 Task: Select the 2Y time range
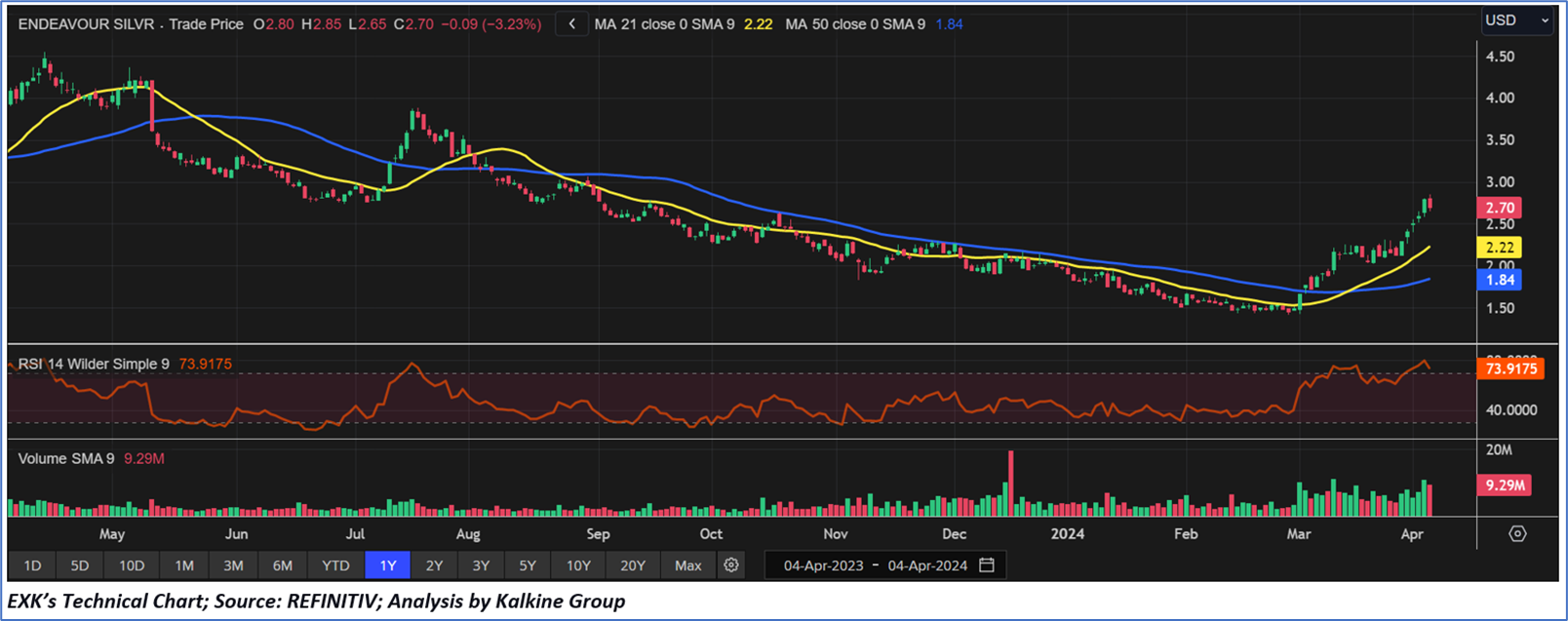pyautogui.click(x=434, y=565)
